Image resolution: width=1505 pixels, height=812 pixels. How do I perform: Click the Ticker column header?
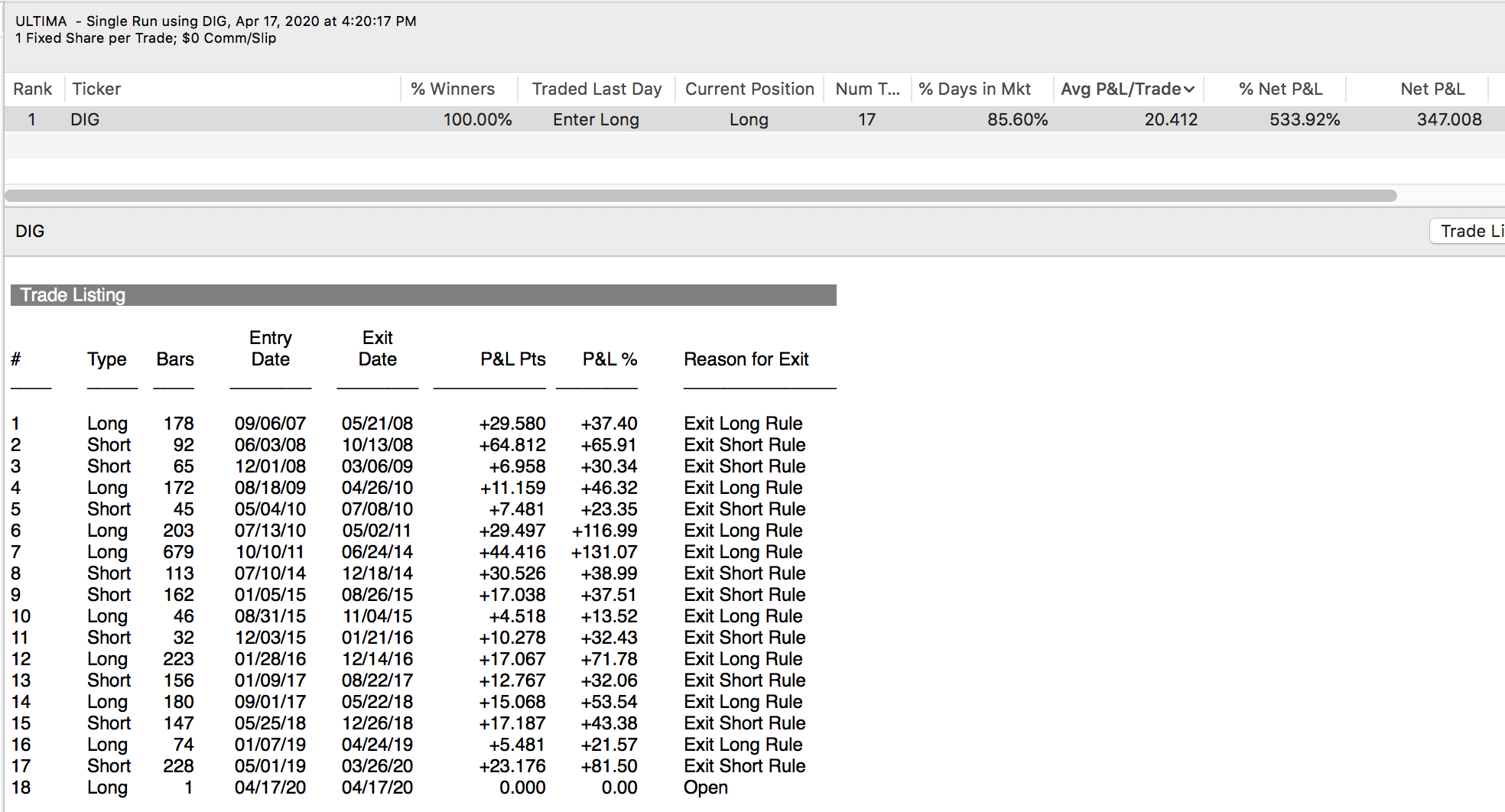point(96,89)
